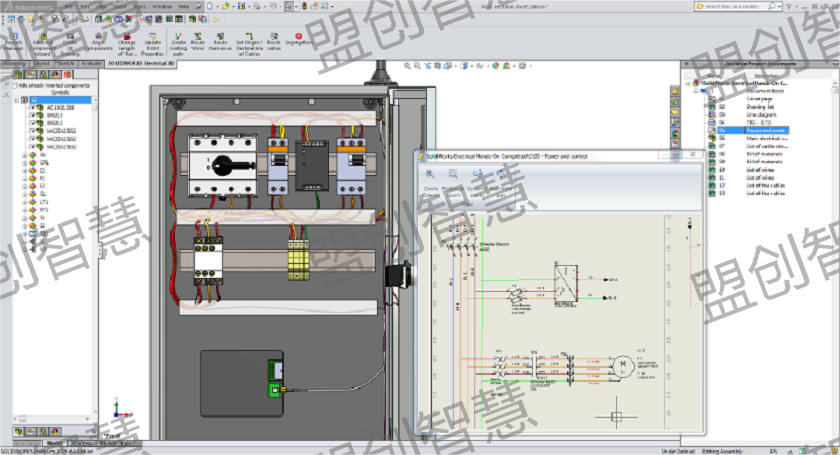
Task: Launch the Electrical Component Wizard
Action: click(x=42, y=44)
